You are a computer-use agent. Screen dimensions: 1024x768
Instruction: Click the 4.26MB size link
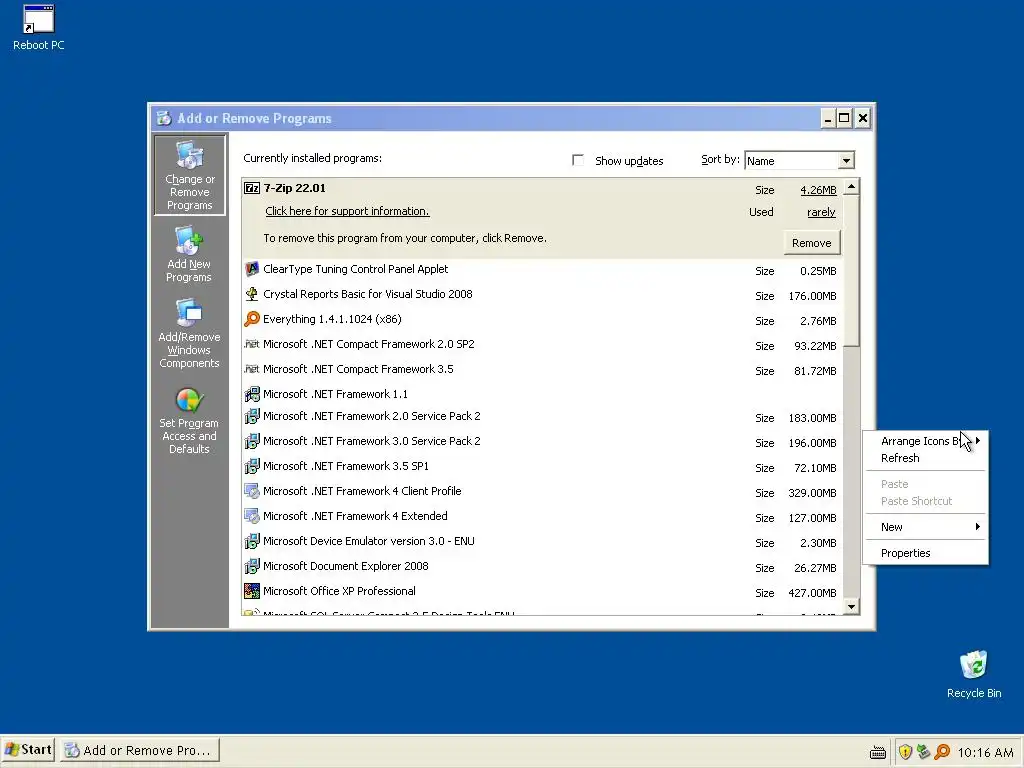point(818,190)
